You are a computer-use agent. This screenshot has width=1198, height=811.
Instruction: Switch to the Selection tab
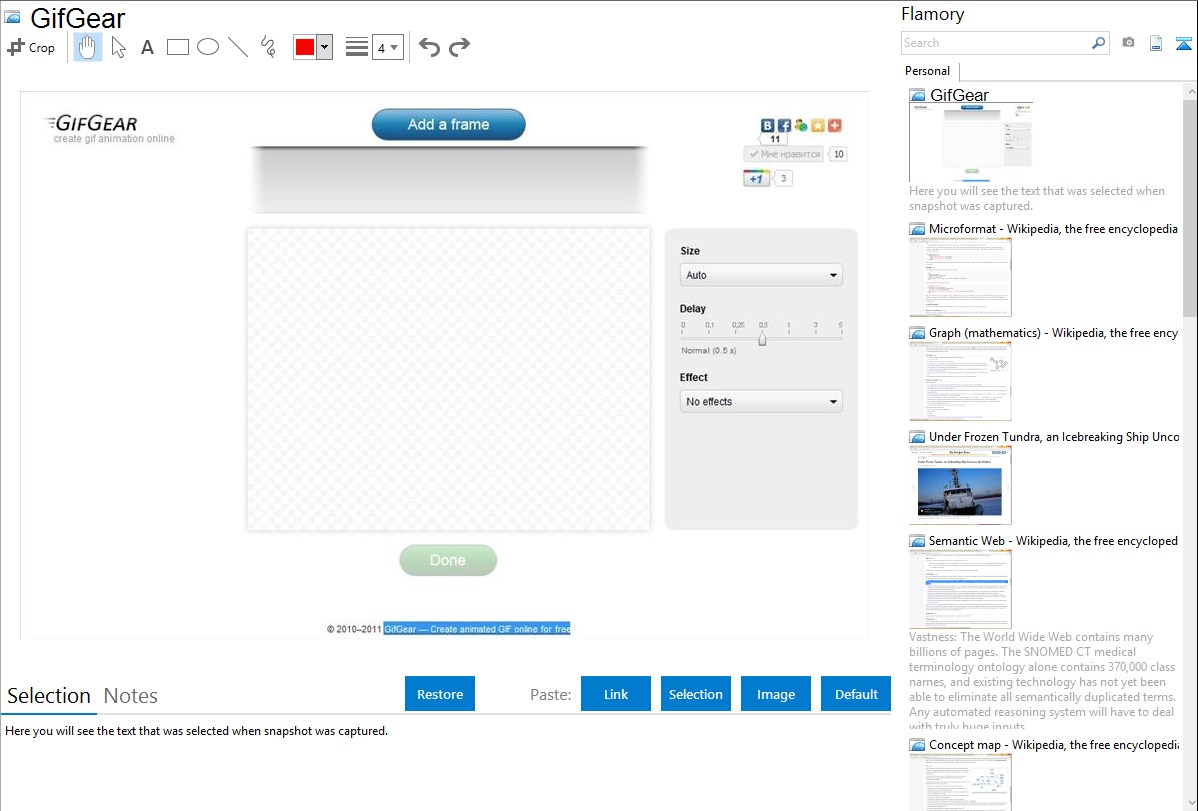(x=49, y=696)
